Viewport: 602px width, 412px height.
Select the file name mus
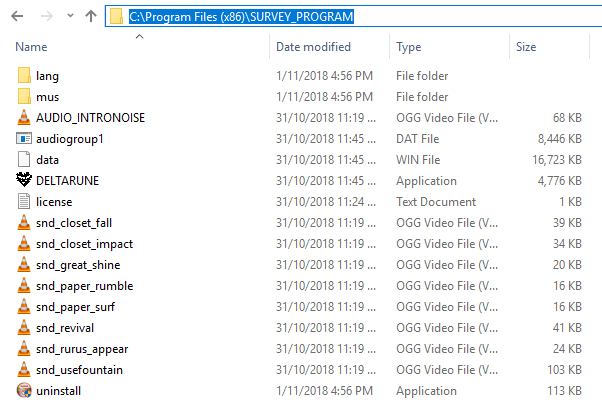click(48, 97)
